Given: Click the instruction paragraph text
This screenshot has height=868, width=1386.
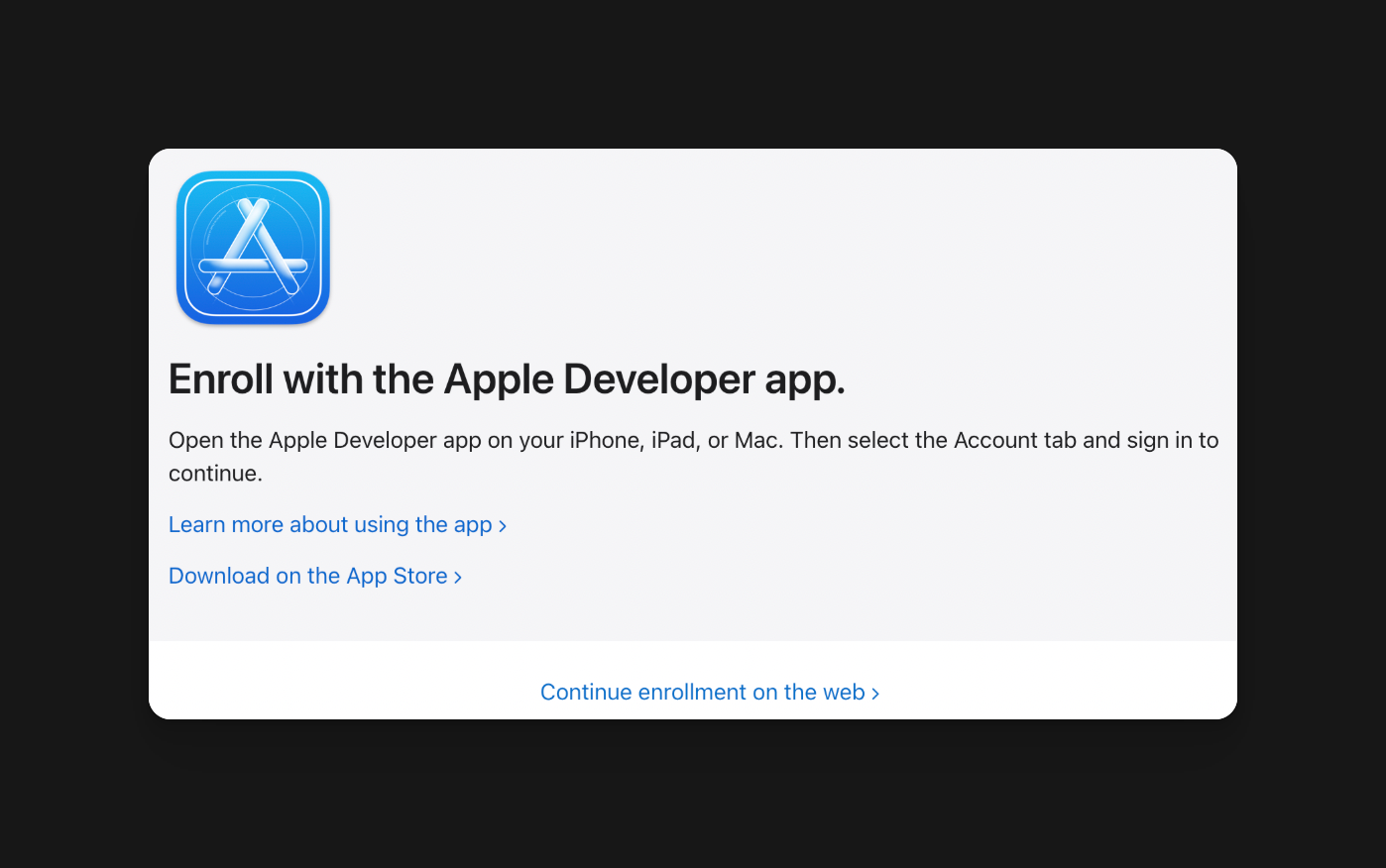Looking at the screenshot, I should (694, 456).
